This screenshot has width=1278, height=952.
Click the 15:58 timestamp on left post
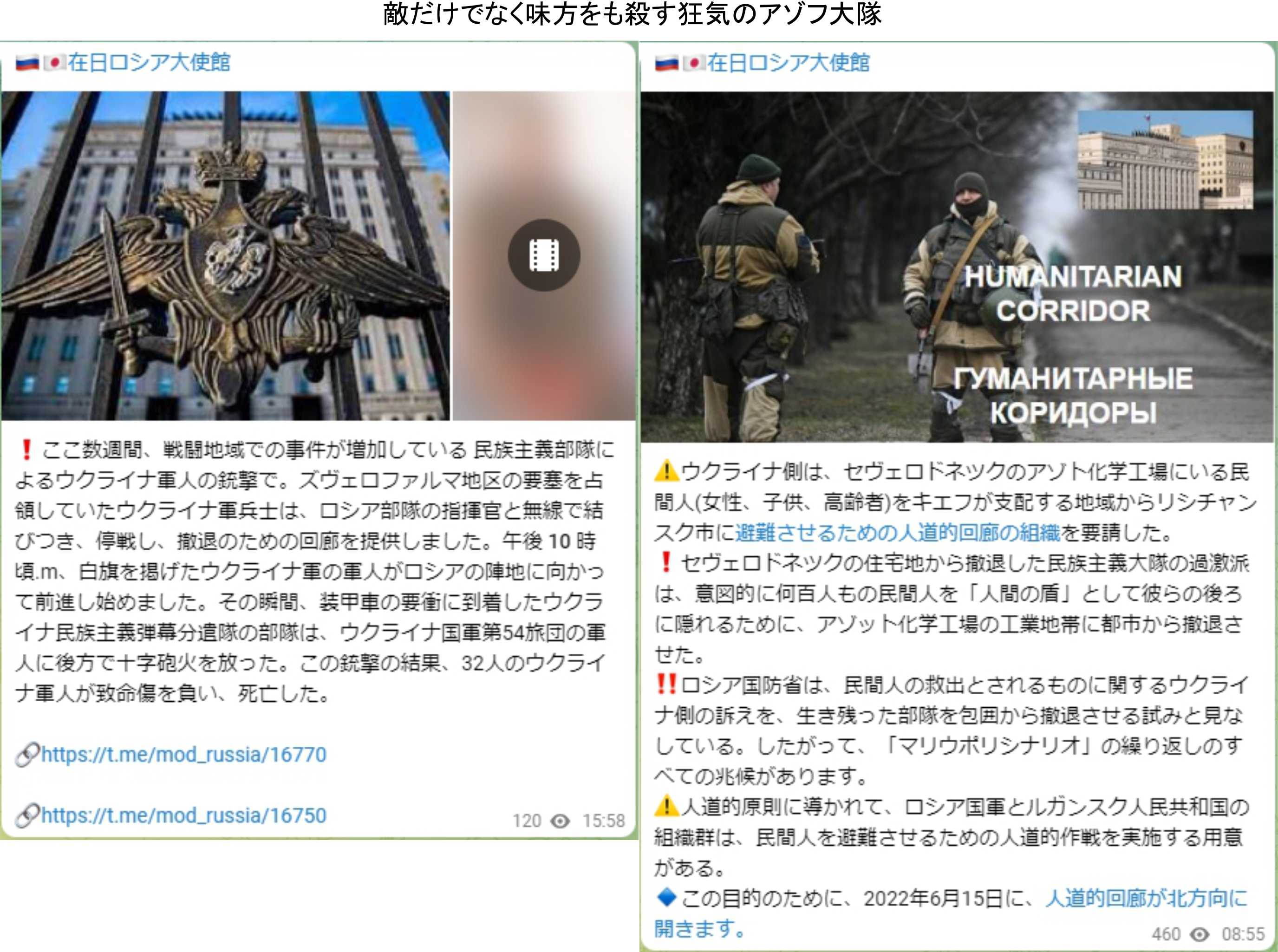click(603, 821)
